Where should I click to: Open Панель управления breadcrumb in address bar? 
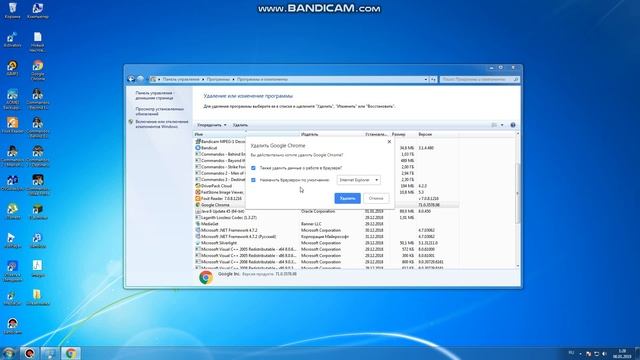tap(181, 79)
